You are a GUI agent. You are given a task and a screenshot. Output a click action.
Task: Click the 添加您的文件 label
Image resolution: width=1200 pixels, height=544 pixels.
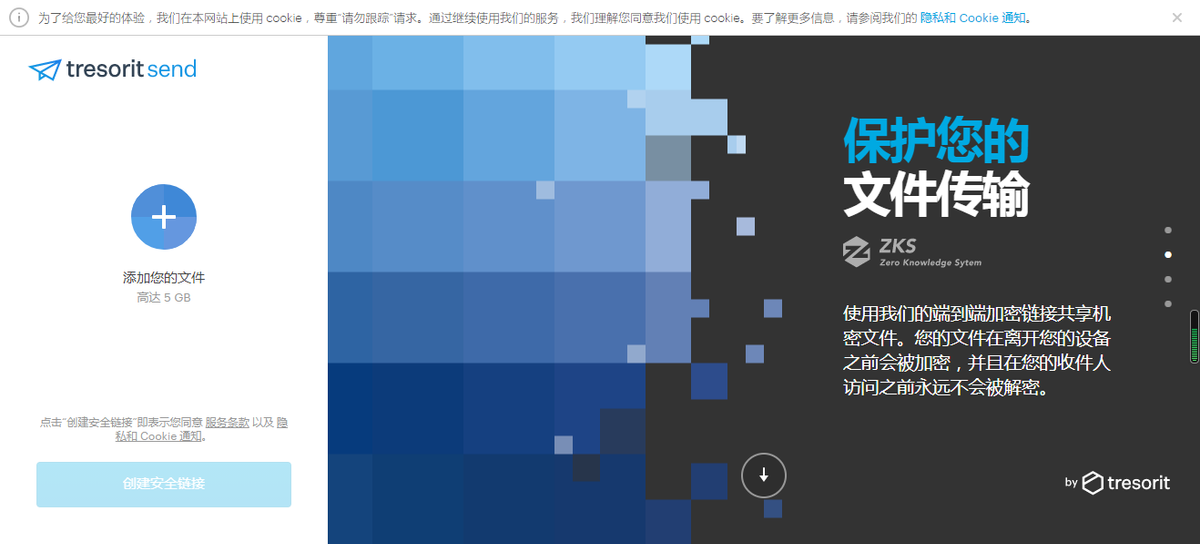point(164,278)
